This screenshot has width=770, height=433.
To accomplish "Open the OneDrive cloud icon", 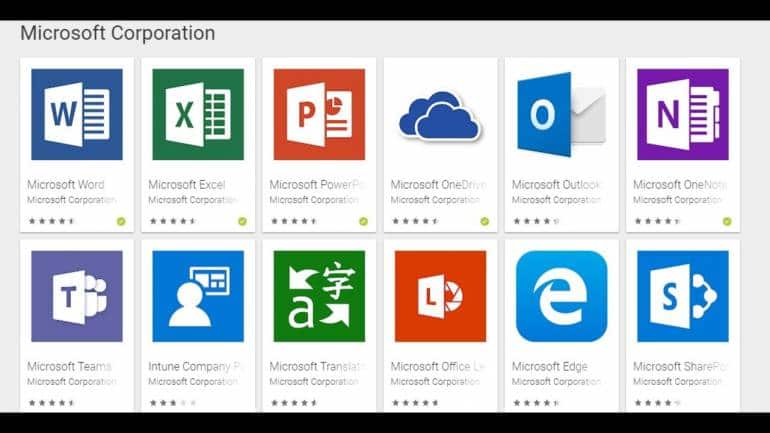I will point(440,116).
